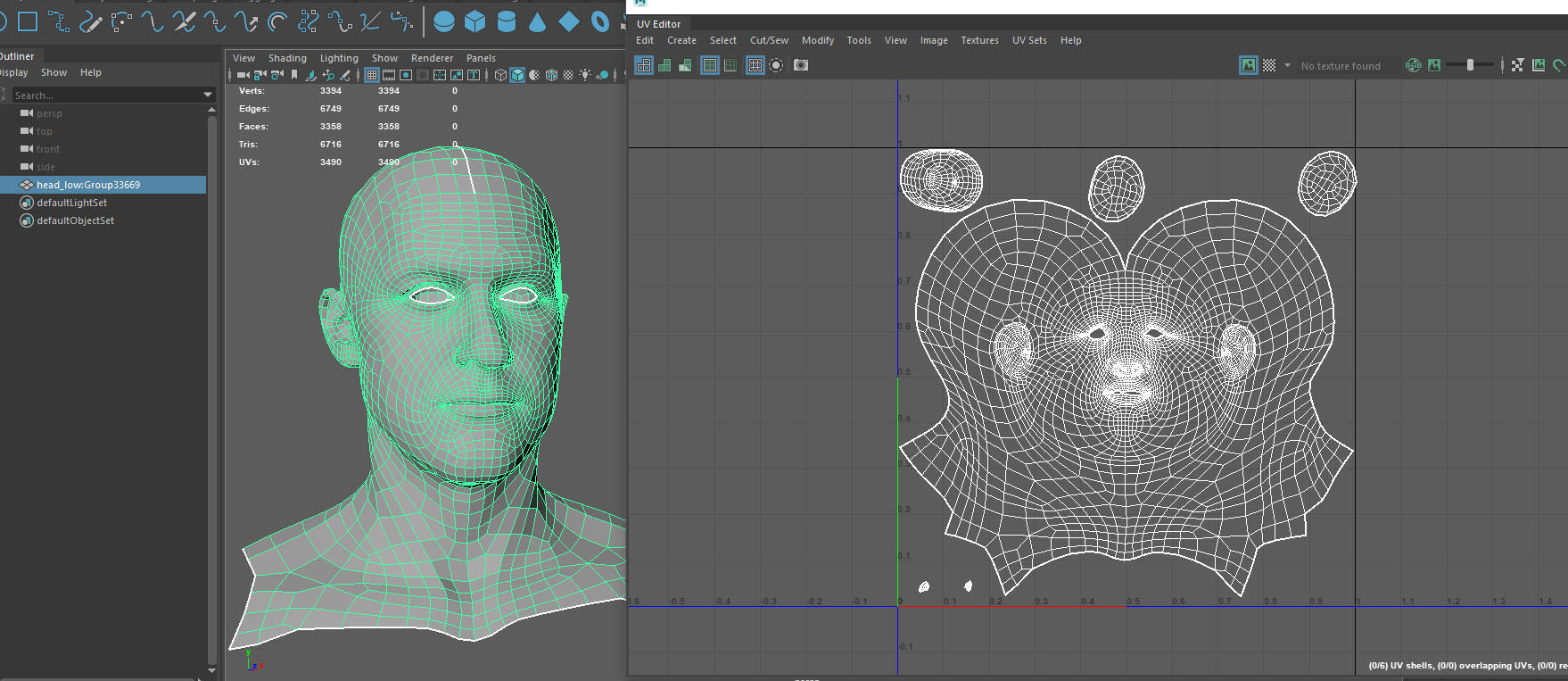Viewport: 1568px width, 681px height.
Task: Adjust the UV Editor image dim slider
Action: [1470, 65]
